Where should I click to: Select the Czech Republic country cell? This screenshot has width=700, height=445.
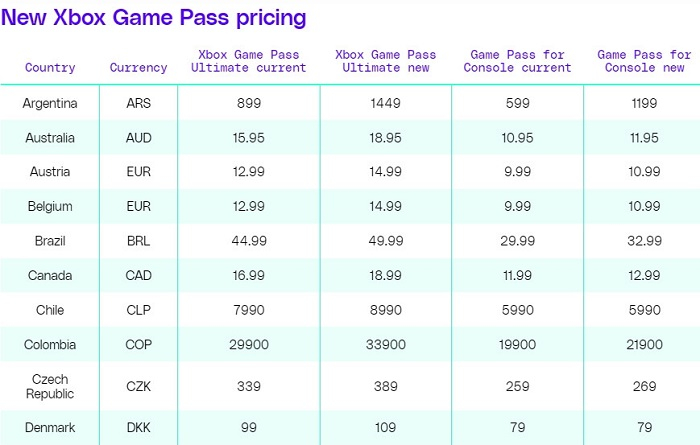tap(50, 385)
